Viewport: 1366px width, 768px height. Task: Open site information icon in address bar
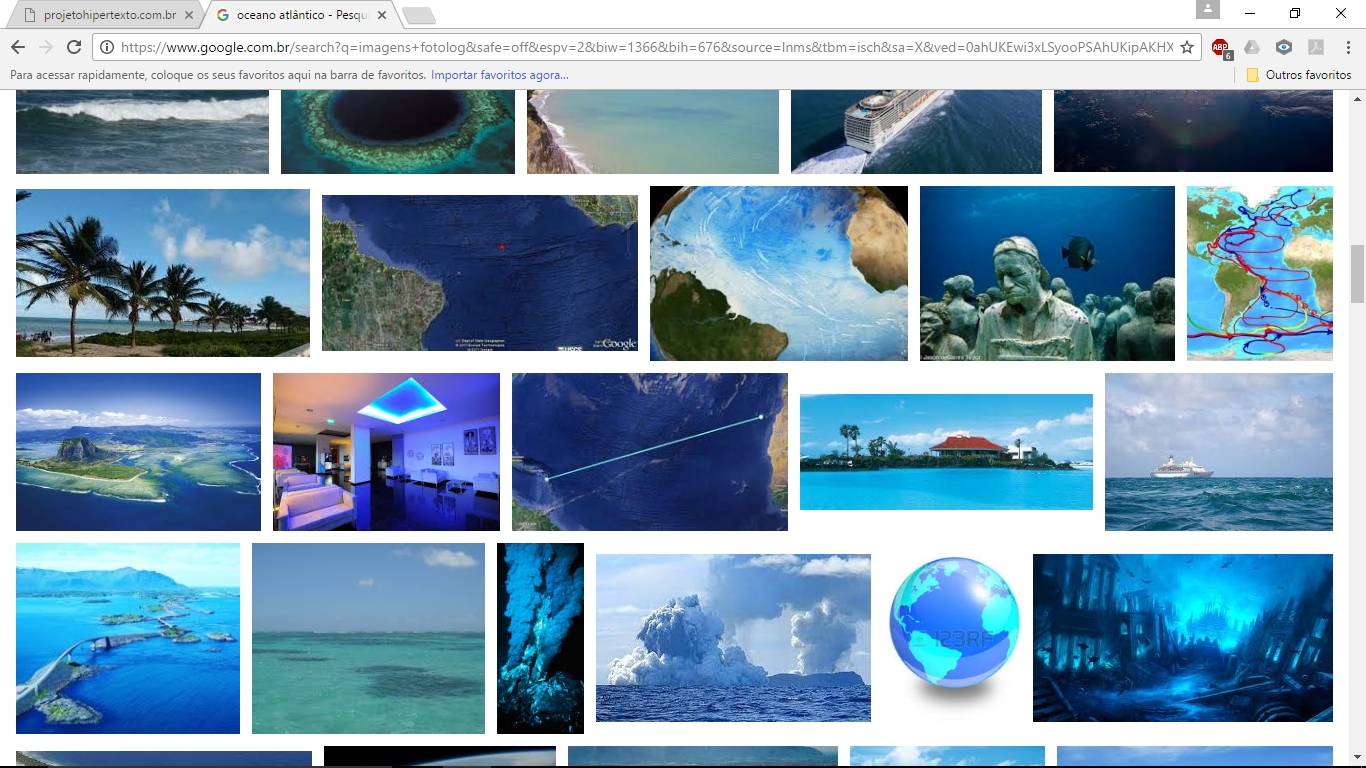point(107,47)
